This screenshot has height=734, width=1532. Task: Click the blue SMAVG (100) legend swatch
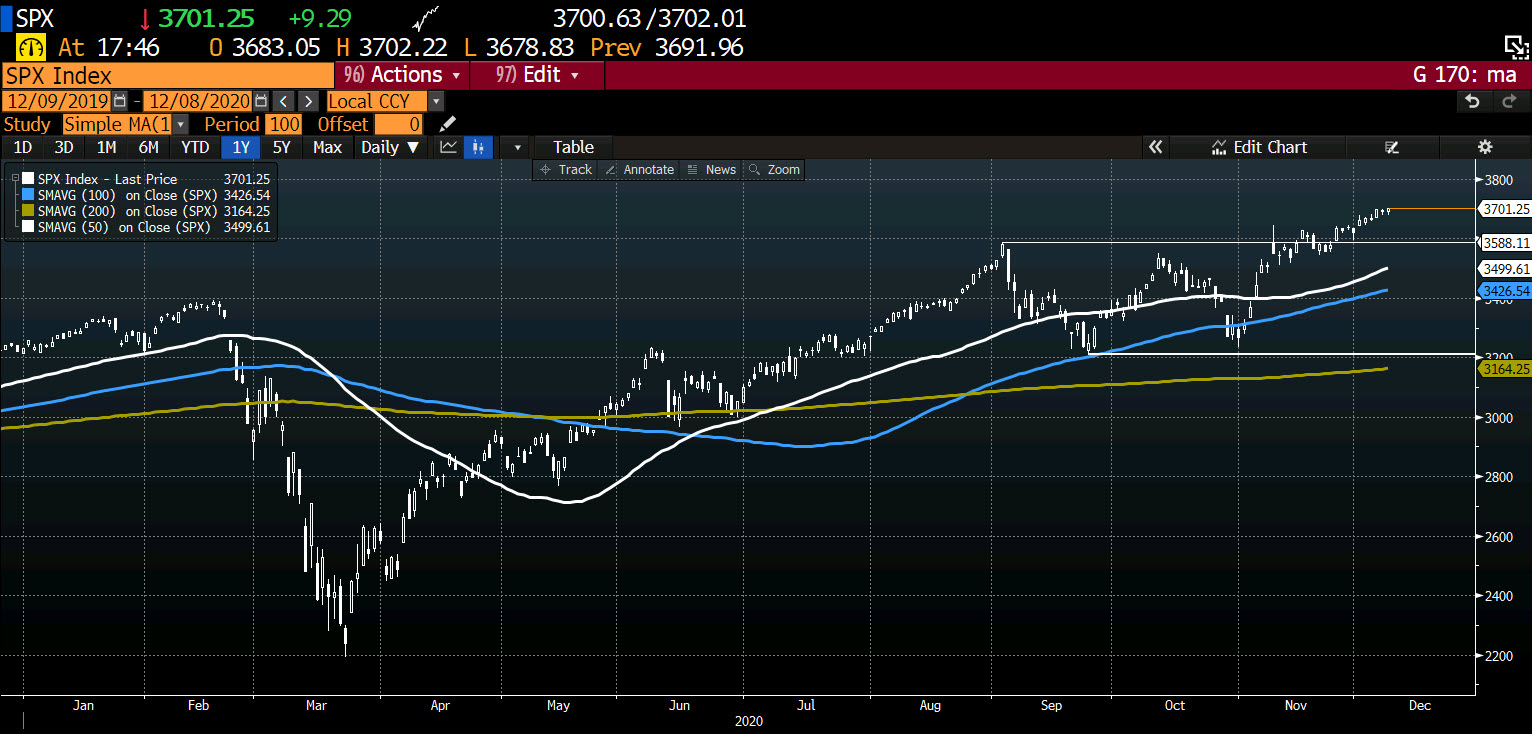(28, 195)
